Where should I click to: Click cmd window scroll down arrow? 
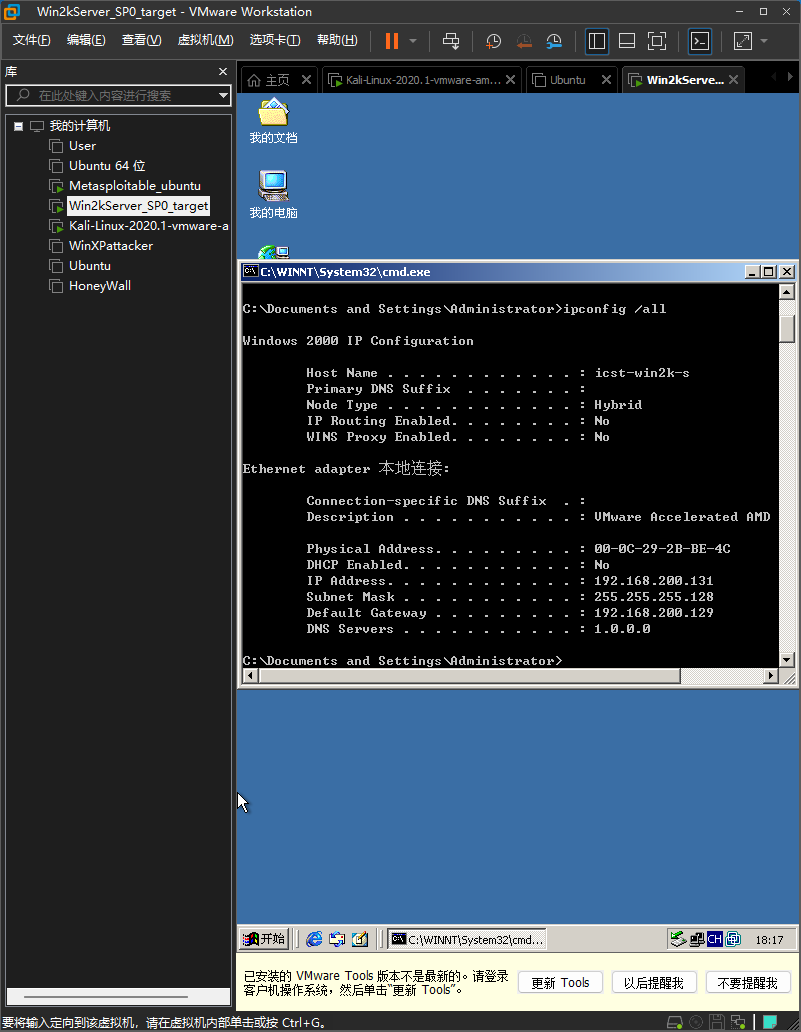787,659
